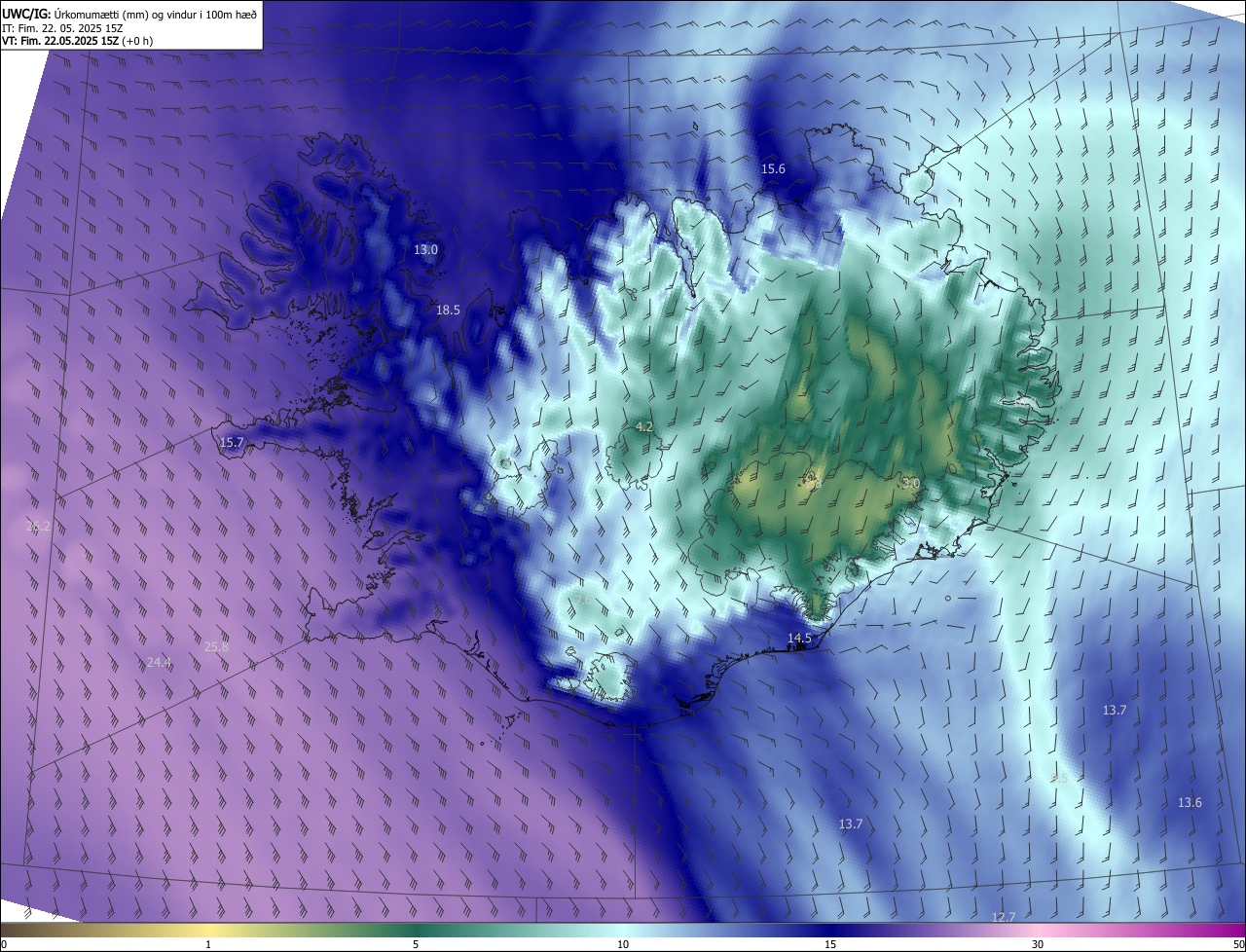Click the 4.2 value label on the map
The image size is (1246, 952).
643,427
